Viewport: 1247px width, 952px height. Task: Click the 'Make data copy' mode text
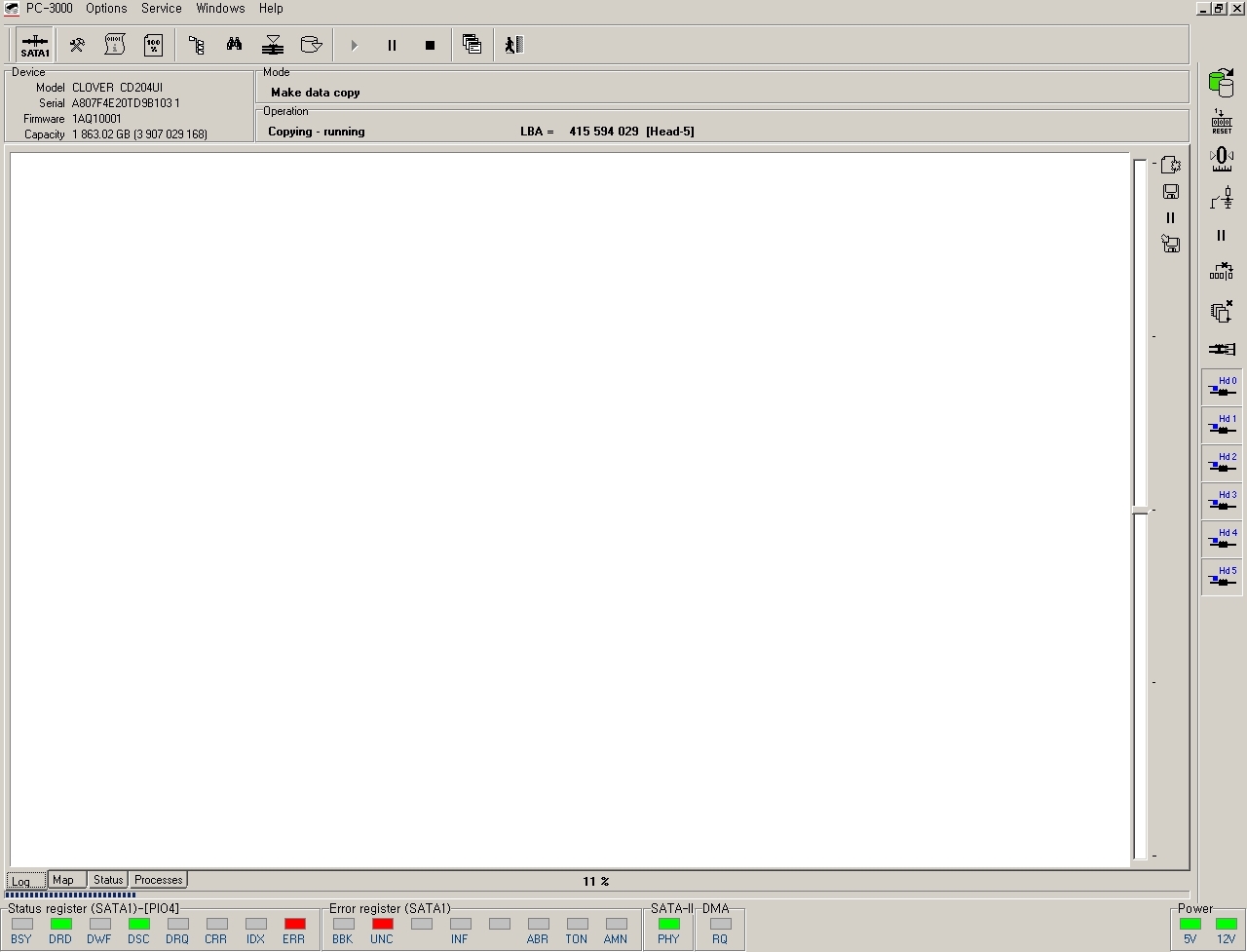coord(316,93)
